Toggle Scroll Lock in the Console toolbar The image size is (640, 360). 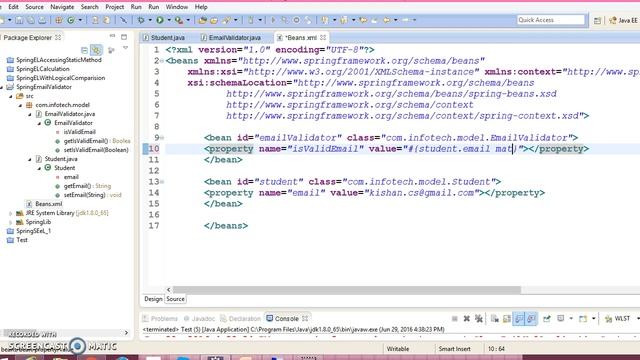tap(507, 319)
